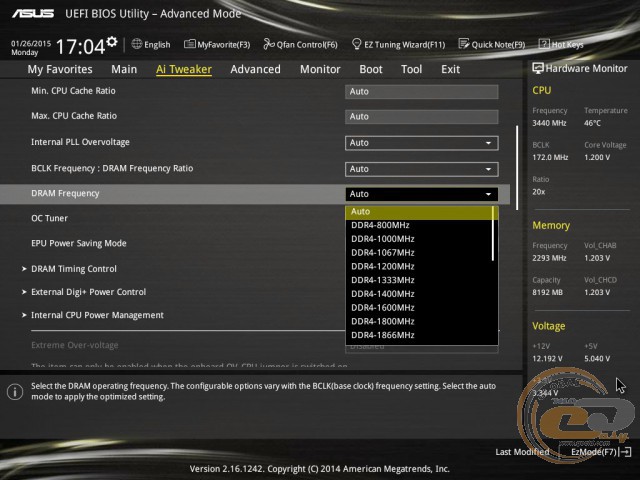
Task: Click the Quick Note notepad icon
Action: [x=464, y=44]
